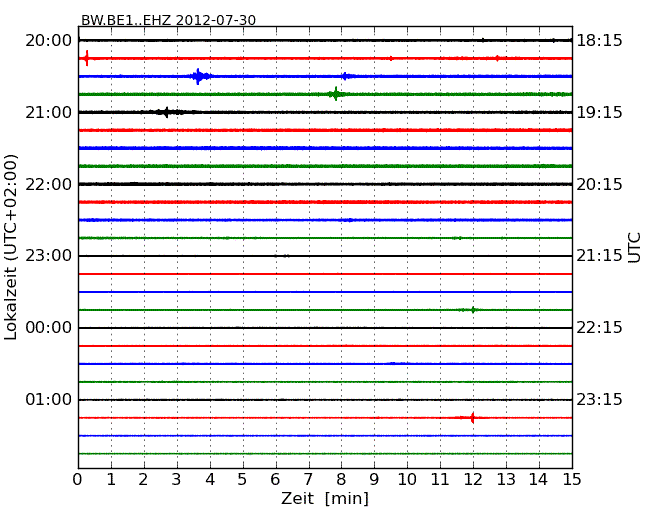Click the black event on the 21:00 trace
The image size is (650, 520).
point(167,112)
